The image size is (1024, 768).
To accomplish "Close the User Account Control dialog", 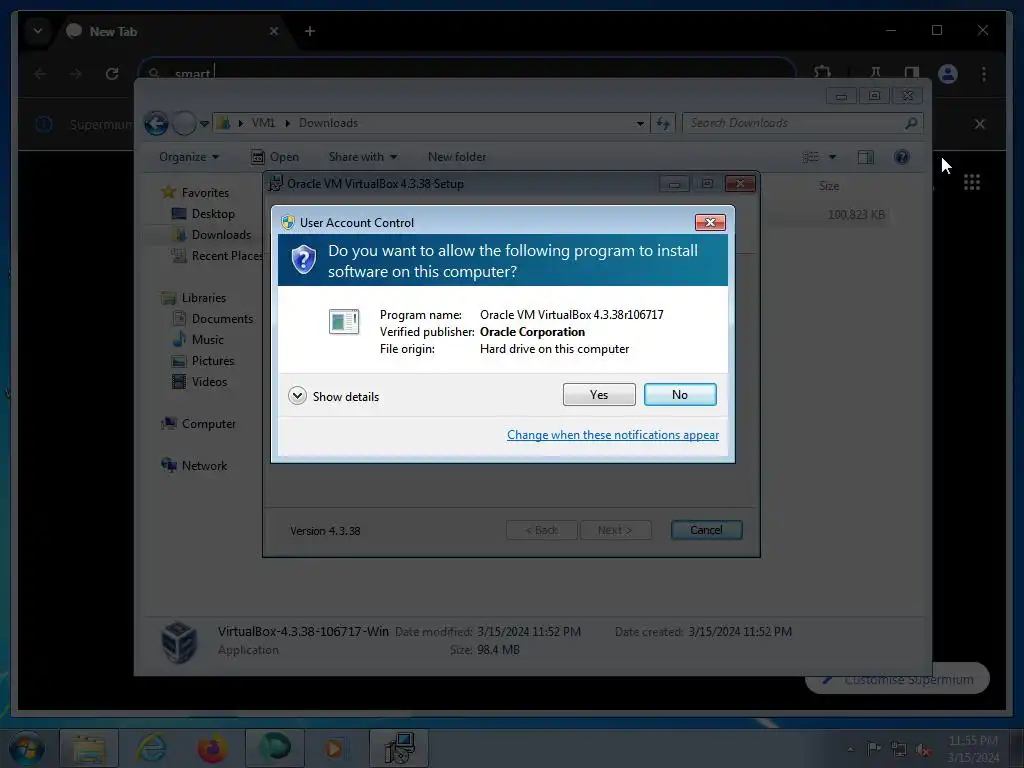I will click(x=710, y=223).
